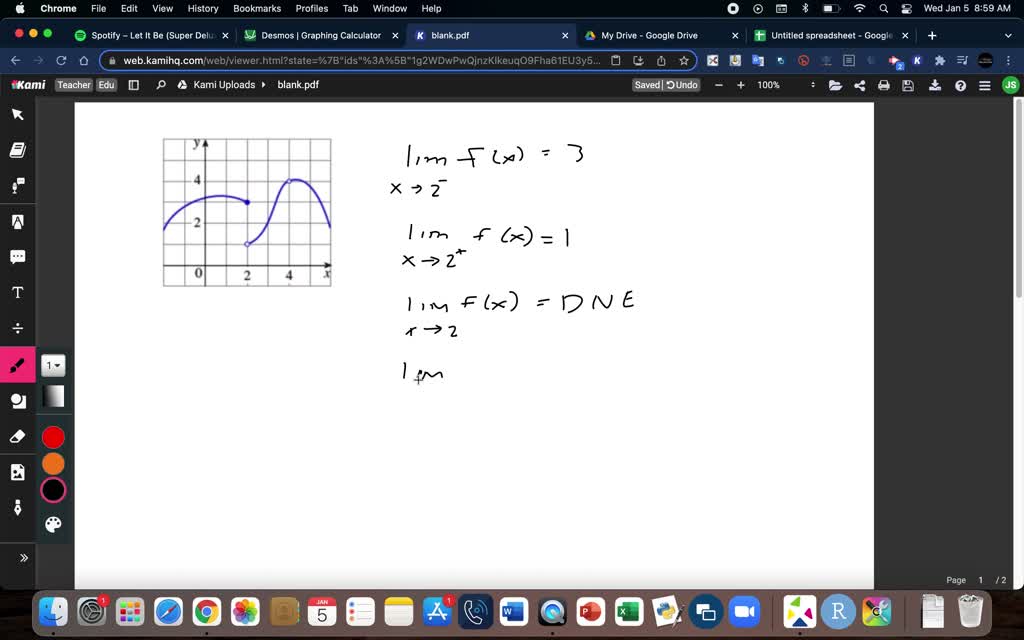This screenshot has width=1024, height=640.
Task: Select the comment annotation tool
Action: point(16,256)
